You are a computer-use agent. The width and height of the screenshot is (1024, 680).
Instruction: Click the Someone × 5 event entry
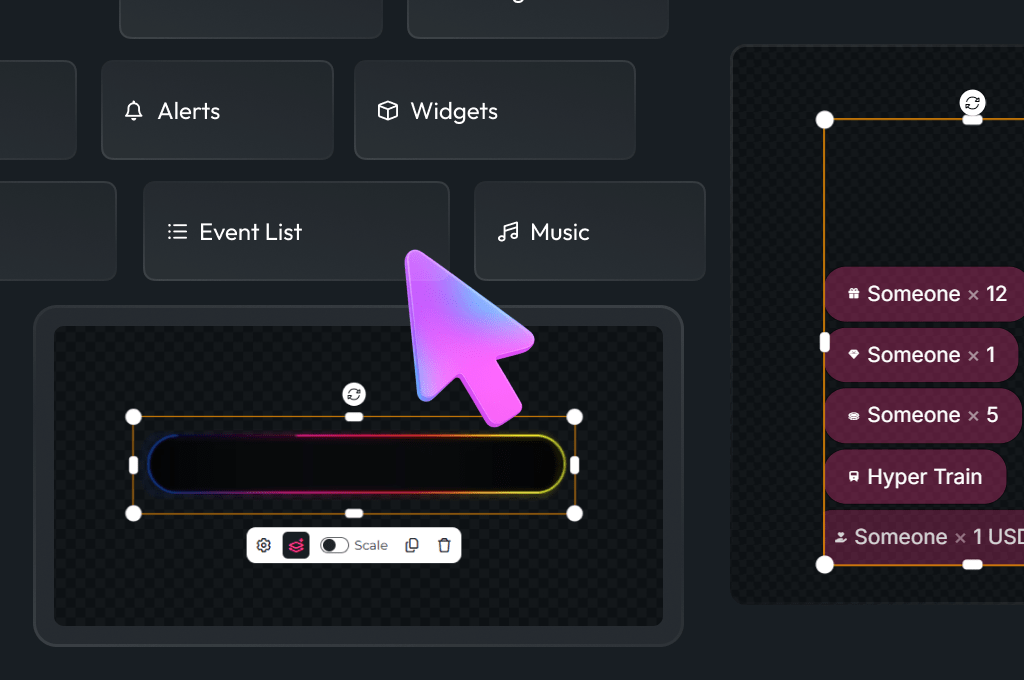point(923,415)
